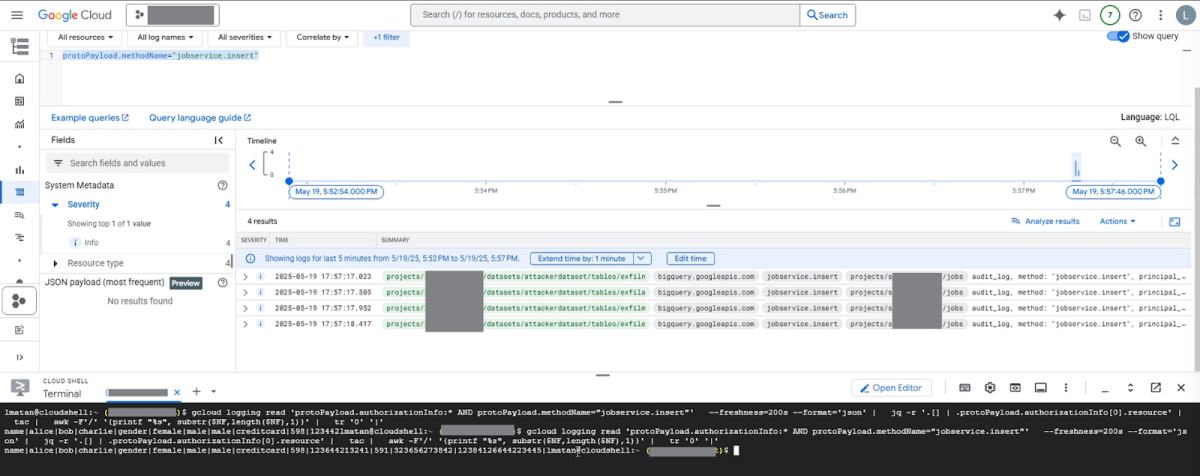
Task: Click the Open Editor button
Action: tap(891, 388)
